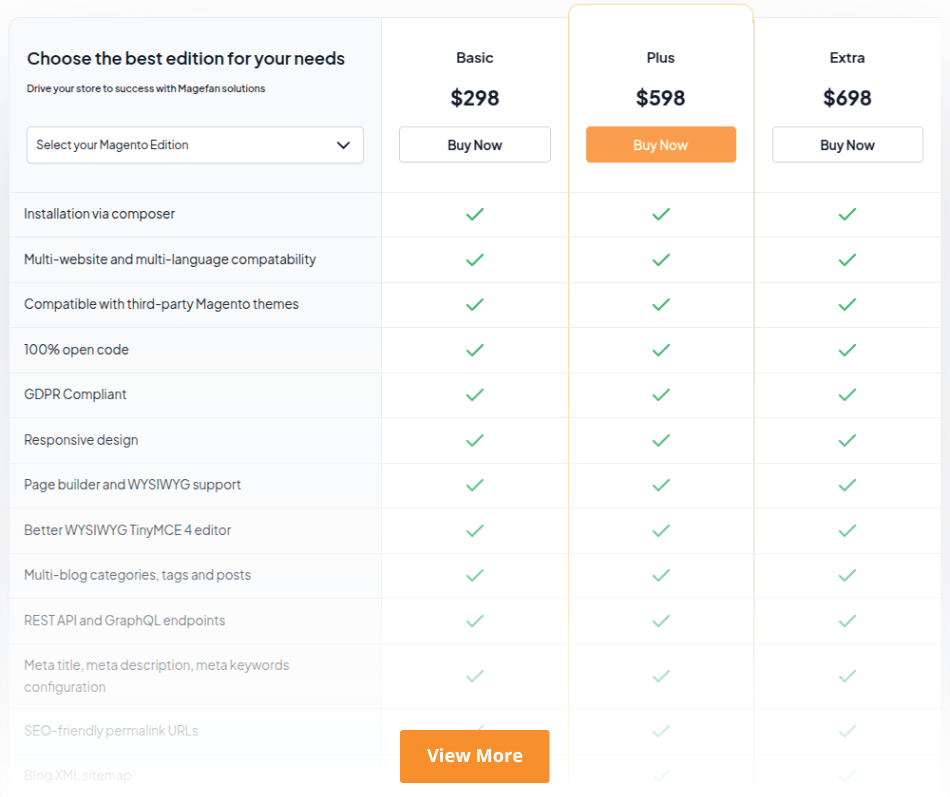
Task: Open the Select your Magento Edition dropdown
Action: 194,145
